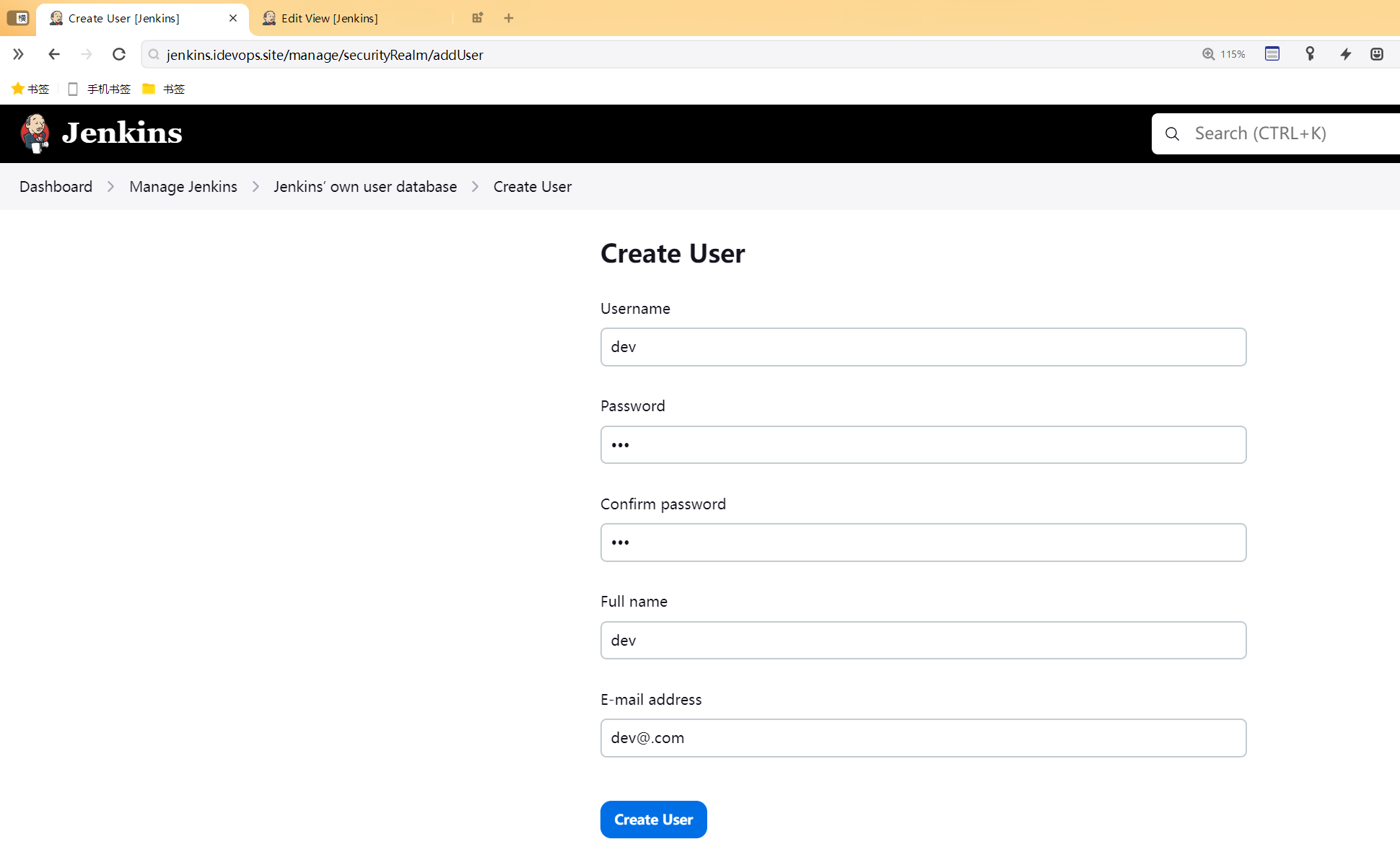
Task: Click the Confirm password label
Action: tap(663, 504)
